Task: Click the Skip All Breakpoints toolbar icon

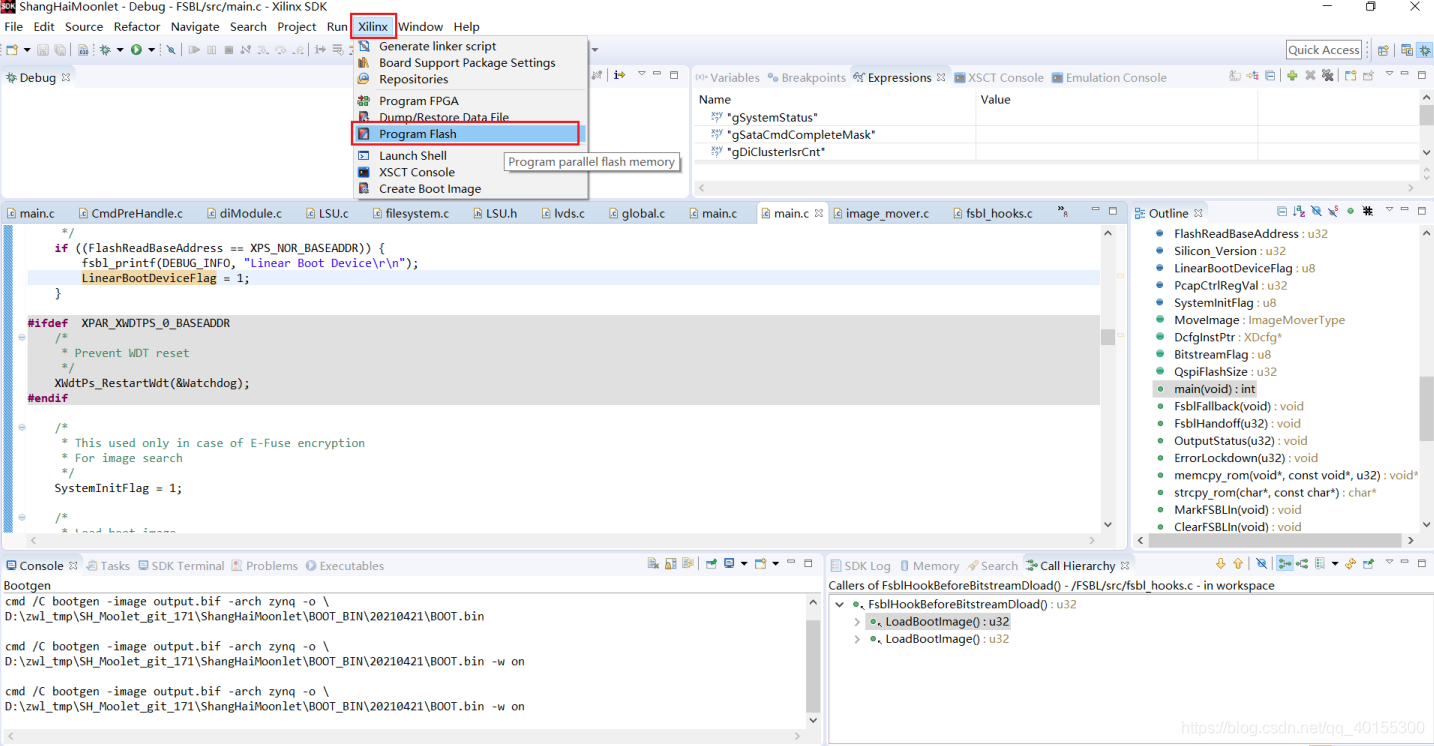Action: (171, 50)
